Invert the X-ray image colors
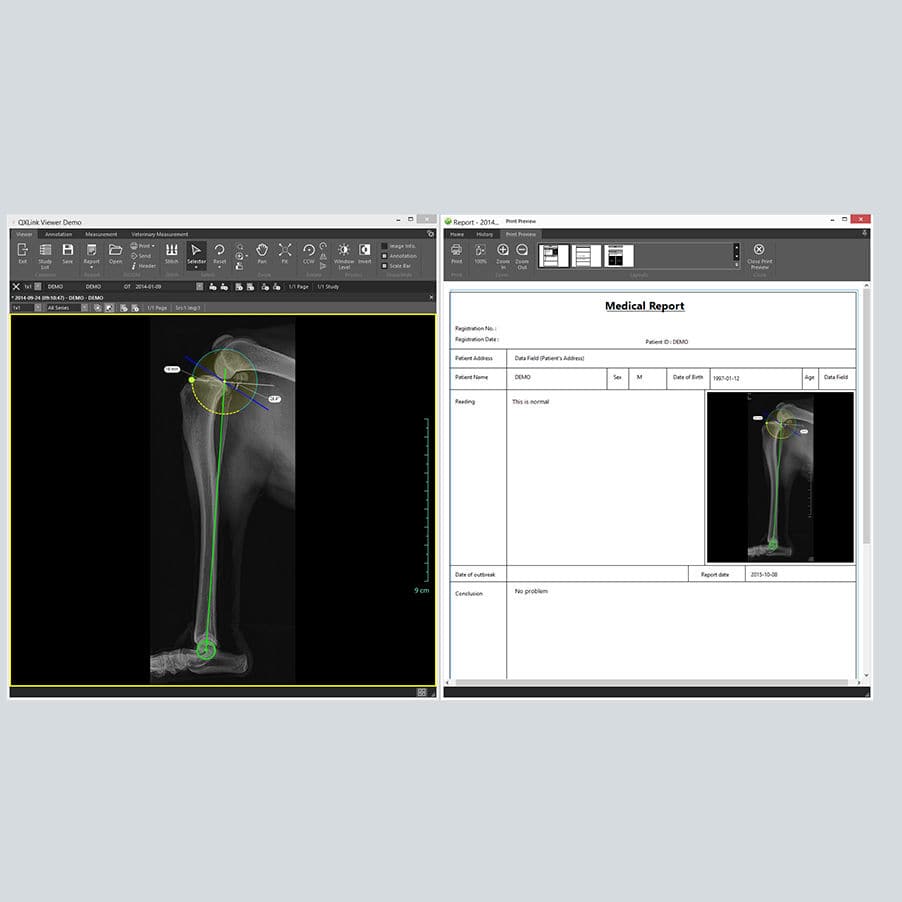The image size is (902, 902). tap(364, 251)
